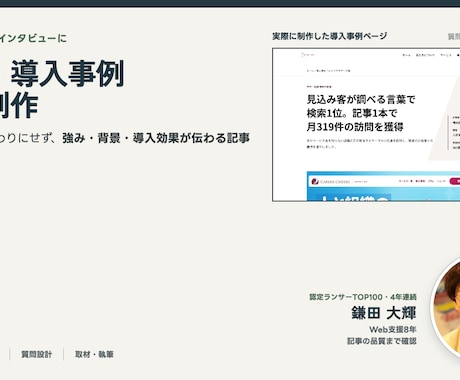Click the profile photo of 鎌田 大輝

point(446,308)
